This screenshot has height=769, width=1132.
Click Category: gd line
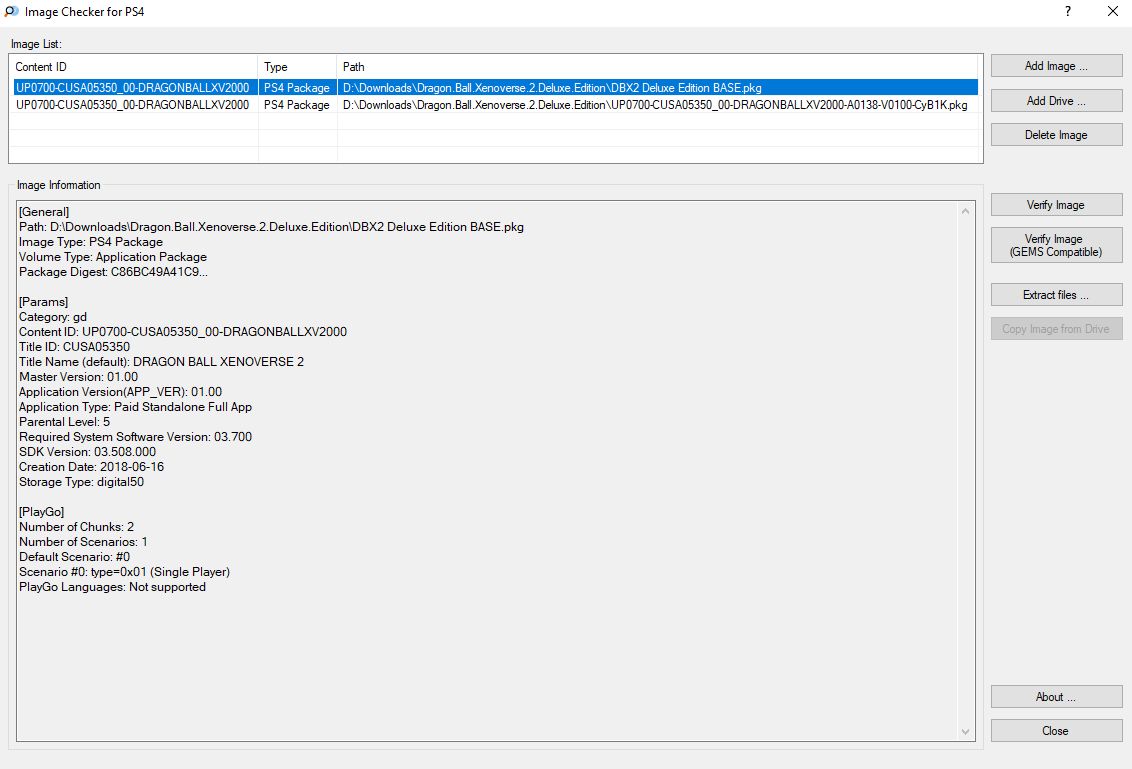pyautogui.click(x=53, y=317)
